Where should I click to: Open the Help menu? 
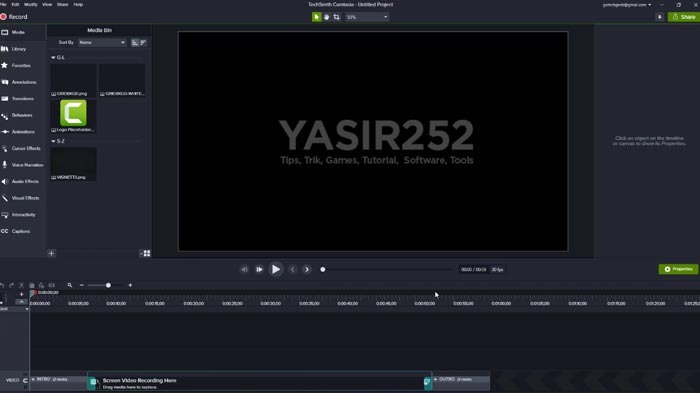pyautogui.click(x=78, y=4)
